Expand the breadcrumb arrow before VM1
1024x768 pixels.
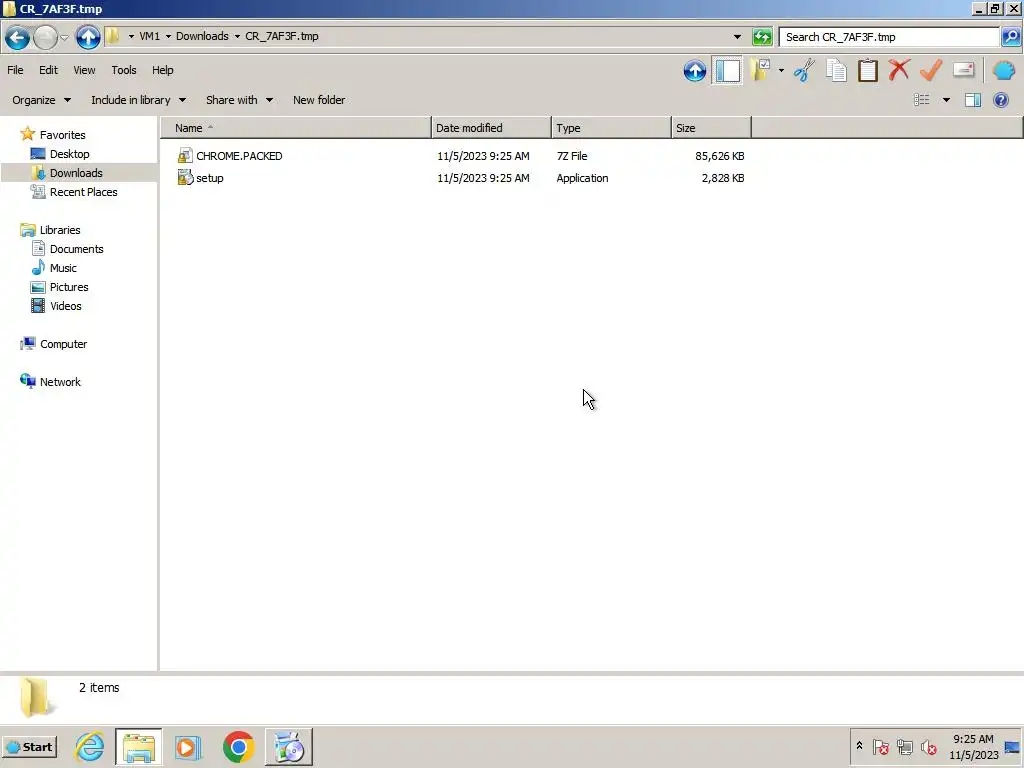pyautogui.click(x=131, y=37)
